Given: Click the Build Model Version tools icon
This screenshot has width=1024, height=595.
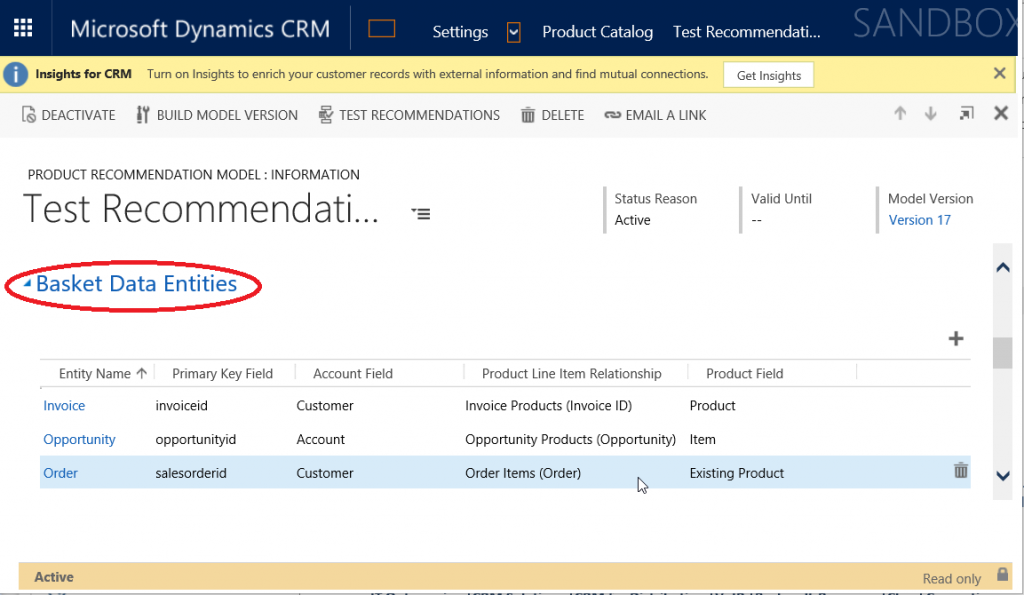Looking at the screenshot, I should 142,115.
